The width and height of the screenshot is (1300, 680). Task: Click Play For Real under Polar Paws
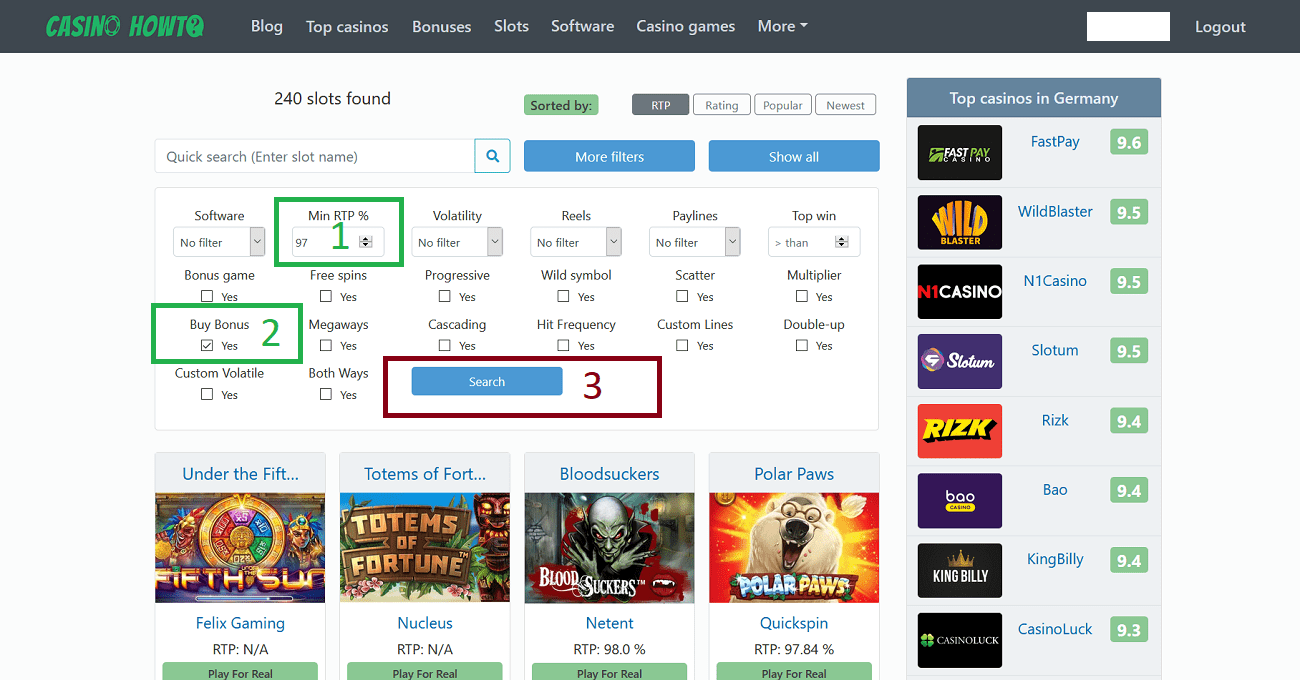click(794, 673)
